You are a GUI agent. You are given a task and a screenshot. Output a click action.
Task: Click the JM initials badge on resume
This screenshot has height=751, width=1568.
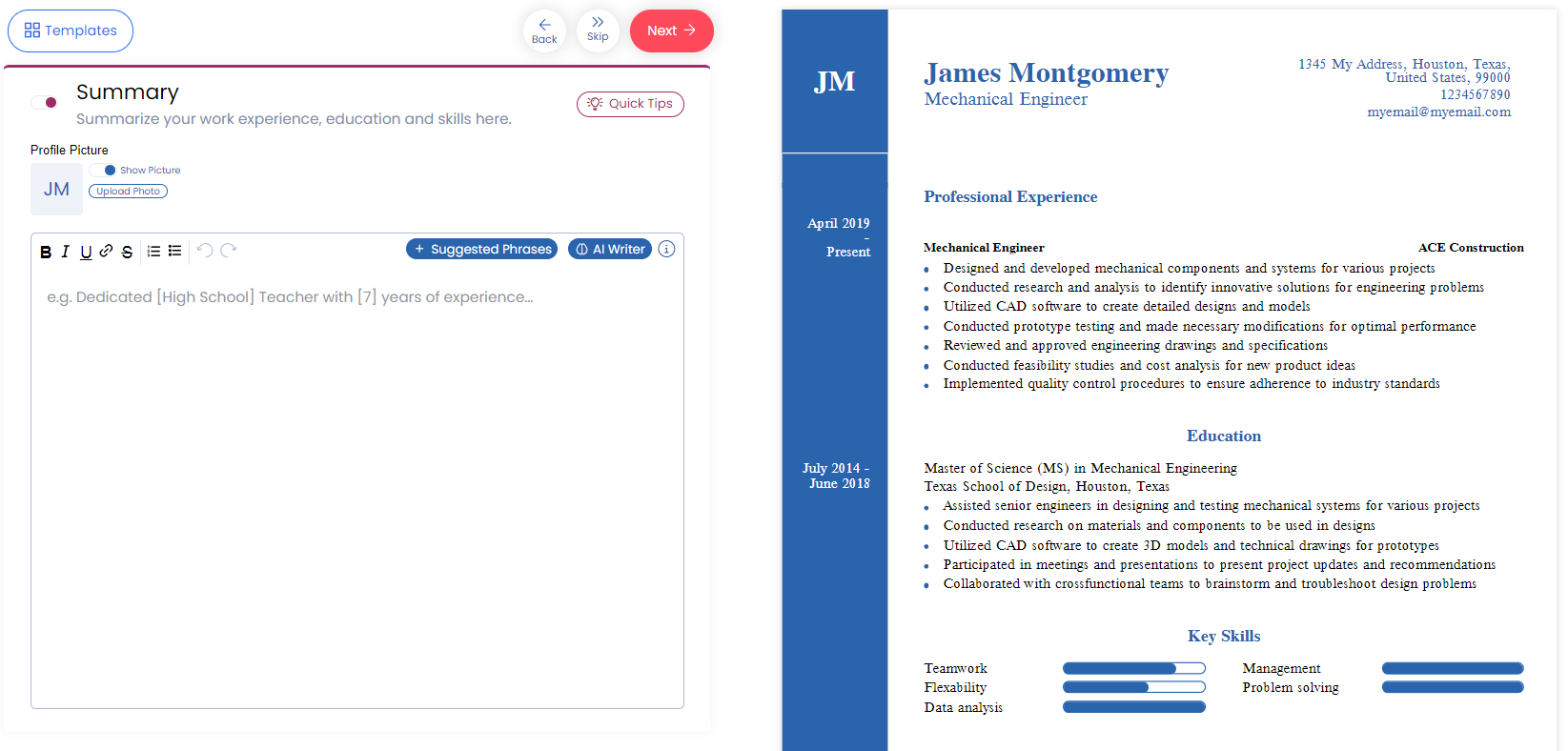[x=834, y=82]
